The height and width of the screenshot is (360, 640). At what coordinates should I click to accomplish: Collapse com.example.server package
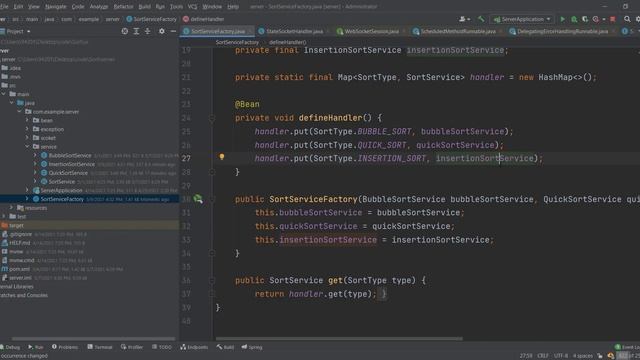[x=20, y=111]
